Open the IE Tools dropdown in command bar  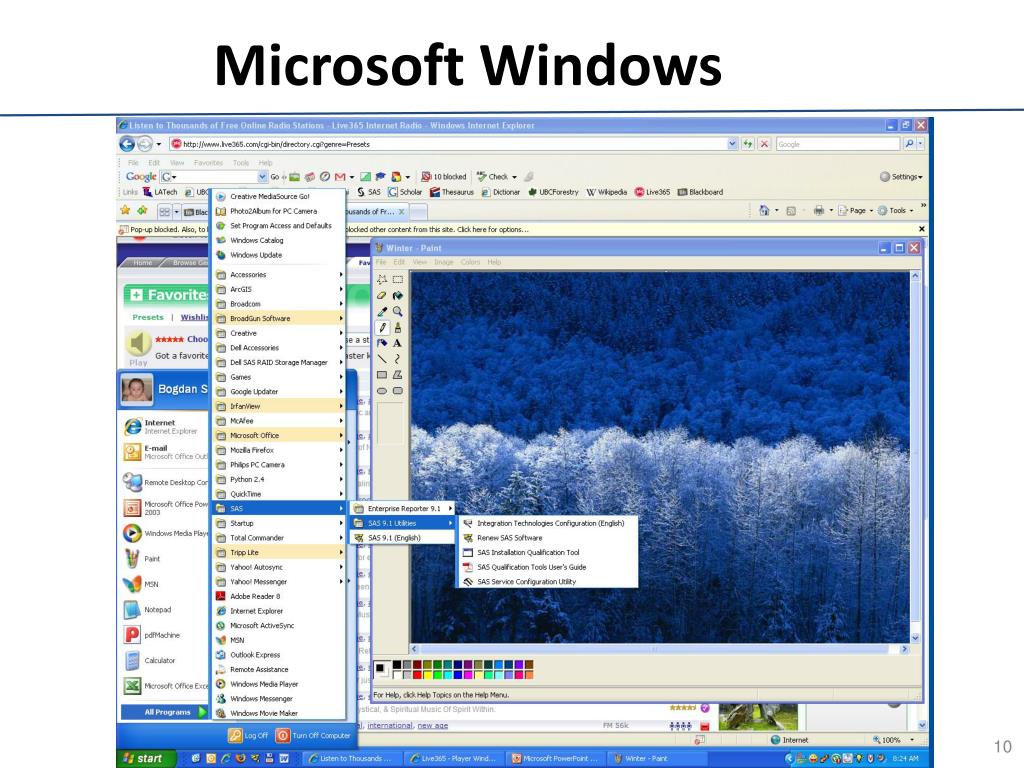point(895,210)
